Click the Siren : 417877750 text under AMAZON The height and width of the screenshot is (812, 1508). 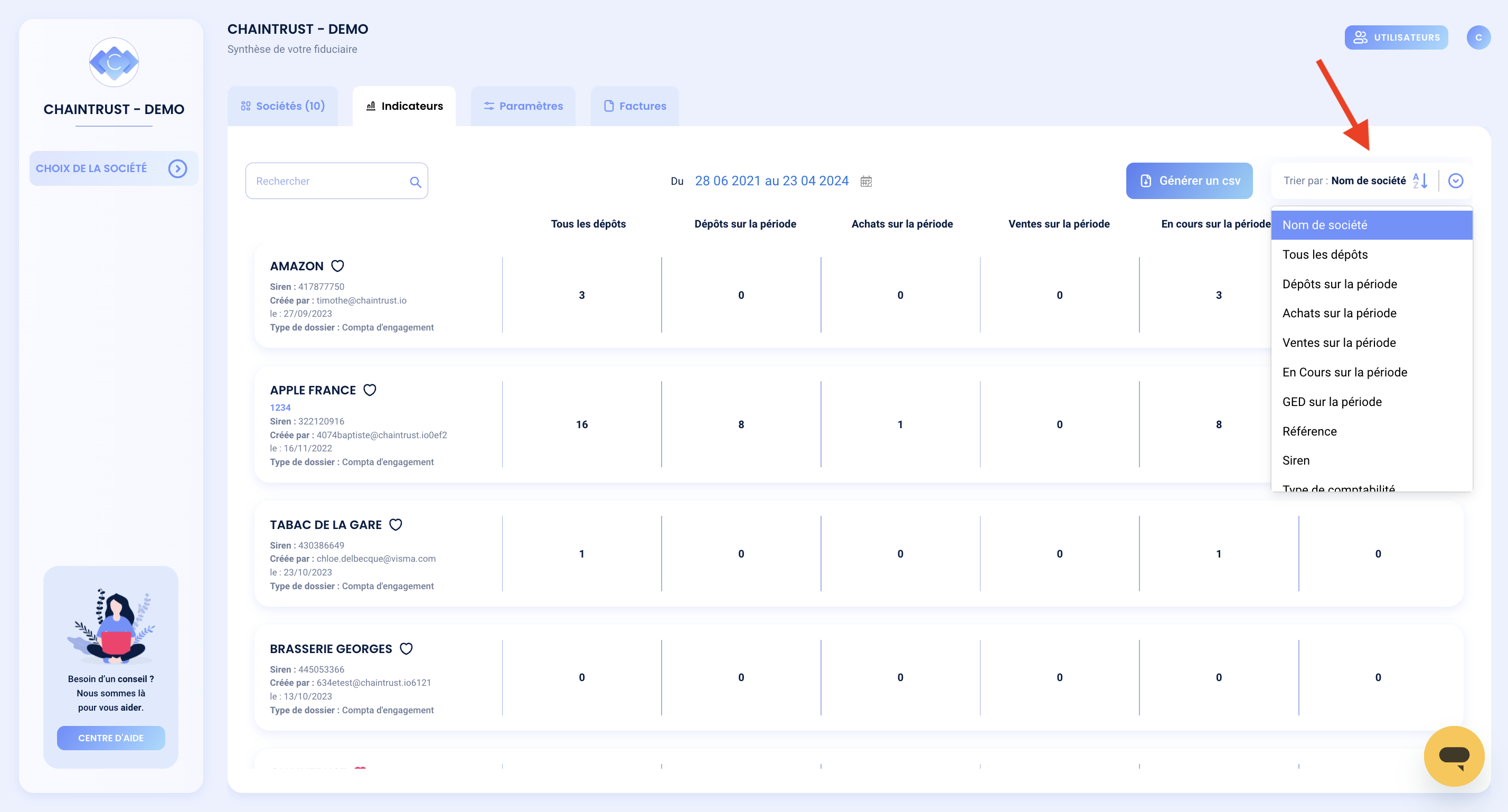click(x=307, y=287)
